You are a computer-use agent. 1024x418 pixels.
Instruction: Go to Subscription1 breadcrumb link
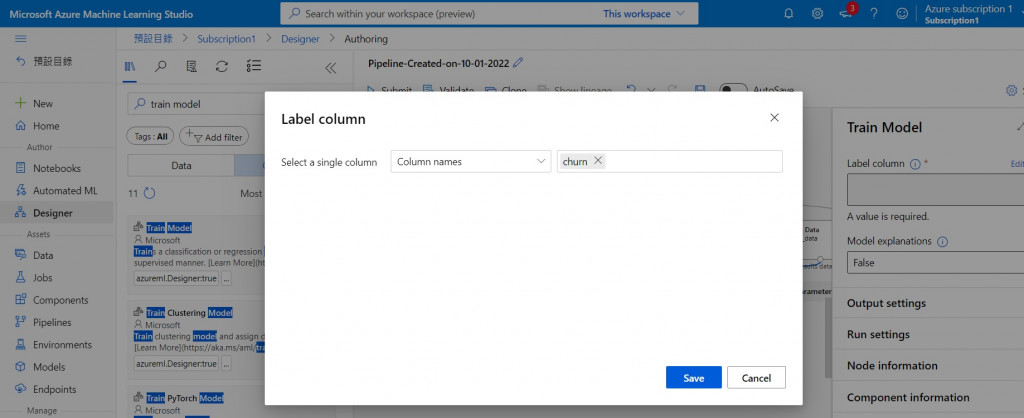coord(226,39)
